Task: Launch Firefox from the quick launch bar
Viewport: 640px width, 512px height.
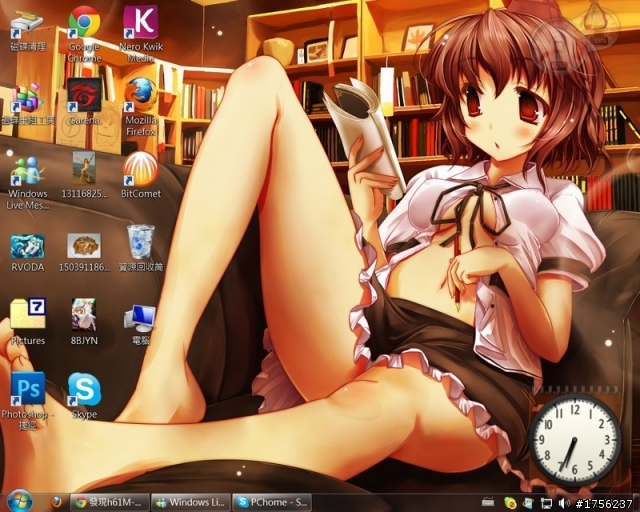Action: pos(56,502)
